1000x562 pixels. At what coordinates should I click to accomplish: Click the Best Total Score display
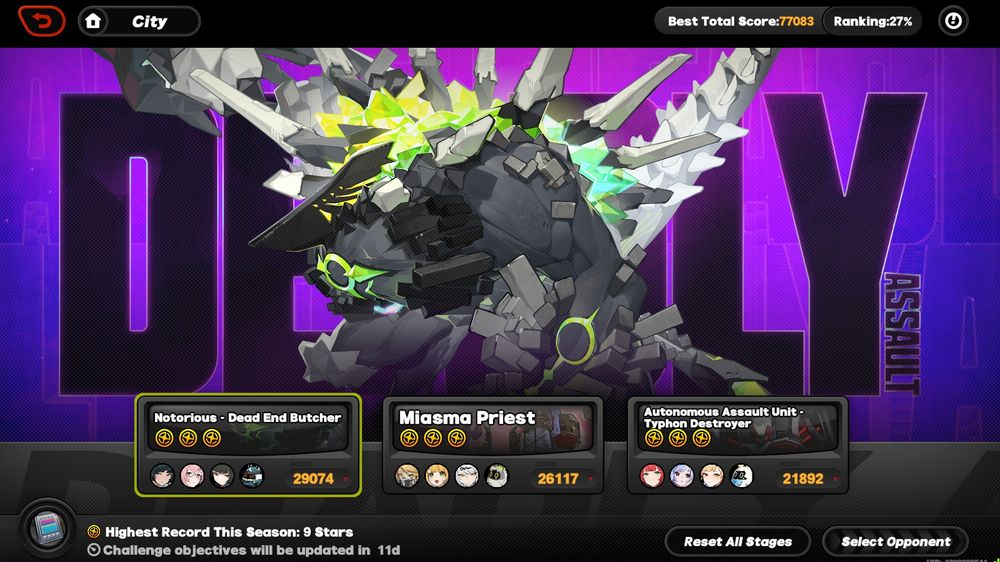pyautogui.click(x=740, y=21)
